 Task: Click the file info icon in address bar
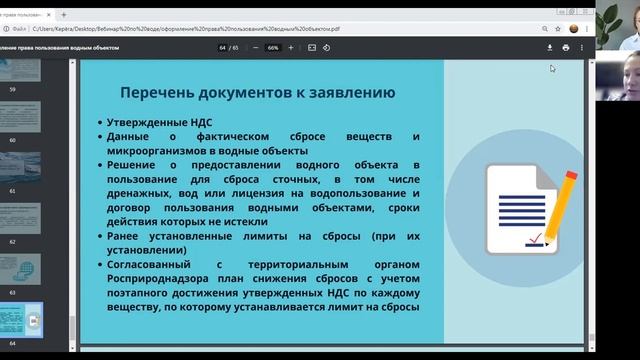[6, 29]
